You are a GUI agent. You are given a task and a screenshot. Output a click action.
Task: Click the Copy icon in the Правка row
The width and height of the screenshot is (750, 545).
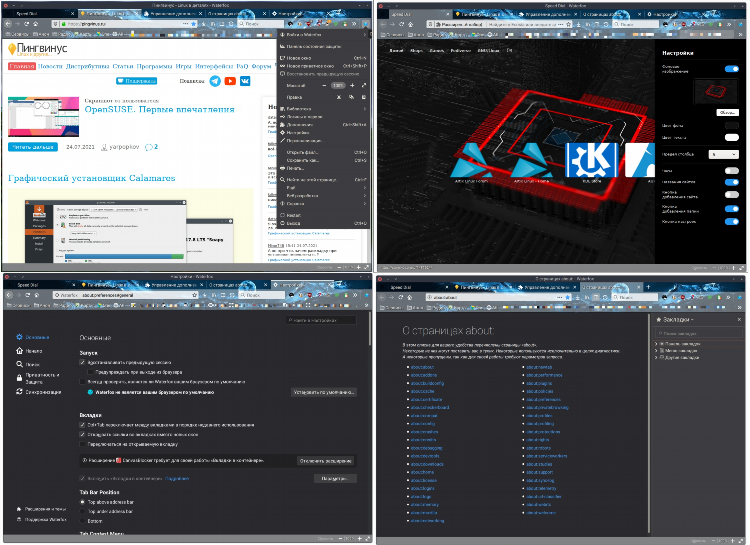click(352, 97)
